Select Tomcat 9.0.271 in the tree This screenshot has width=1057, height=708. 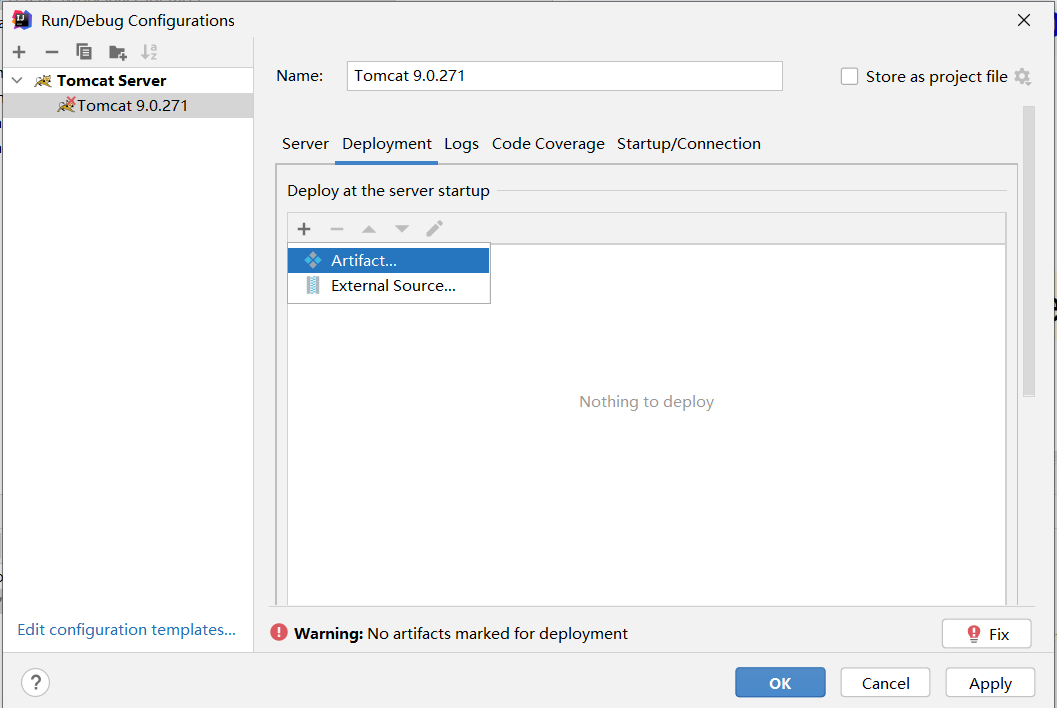tap(128, 106)
